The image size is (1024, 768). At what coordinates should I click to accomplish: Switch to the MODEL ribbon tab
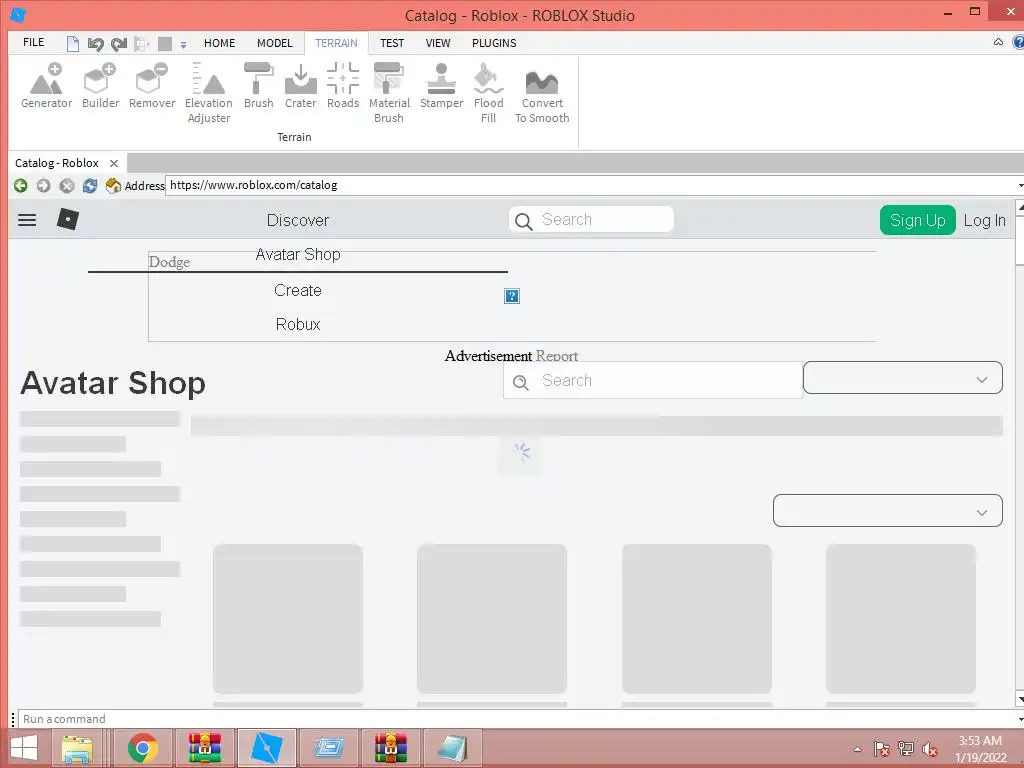[275, 43]
